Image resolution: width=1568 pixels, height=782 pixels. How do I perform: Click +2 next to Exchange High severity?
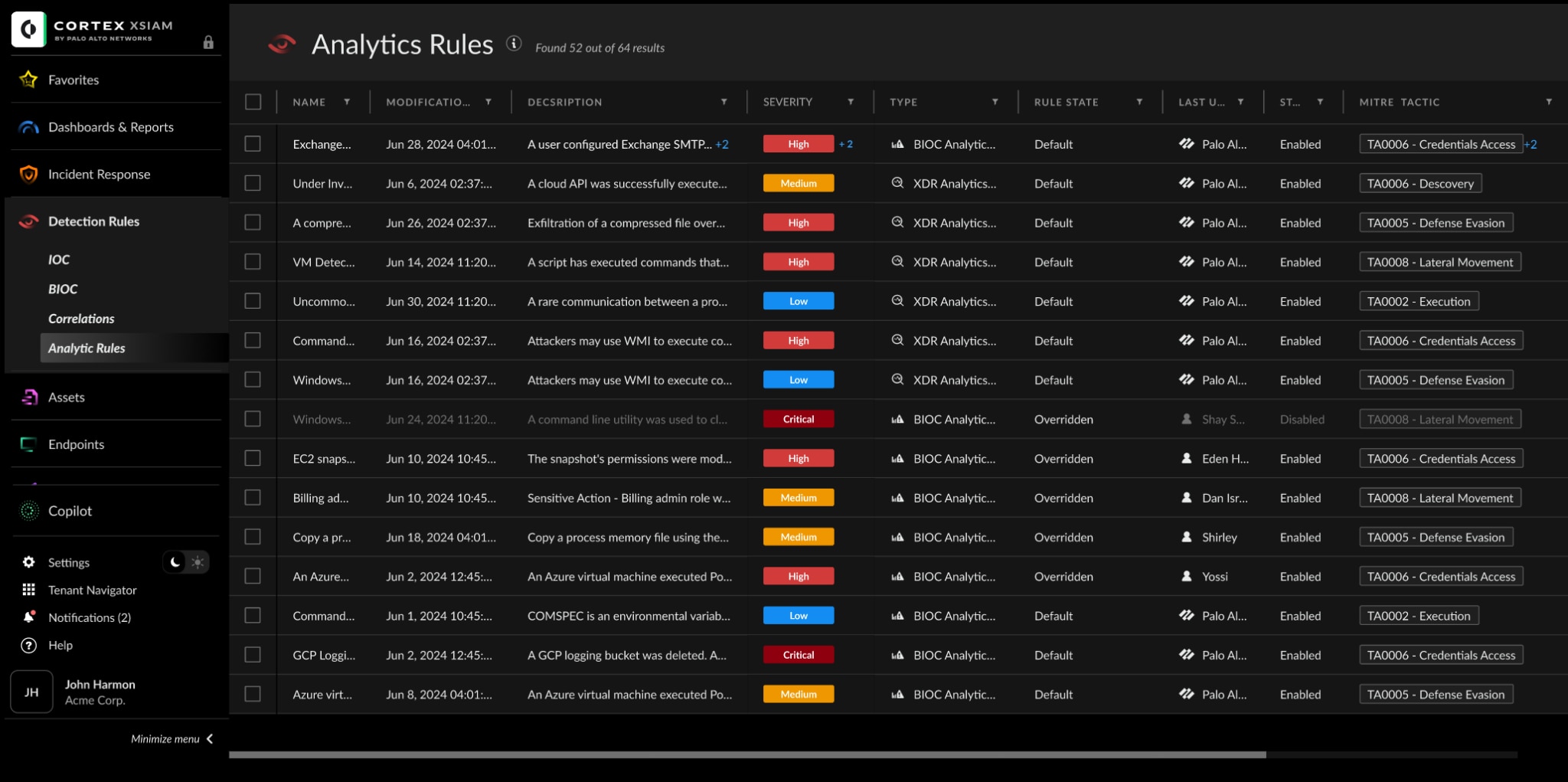846,144
